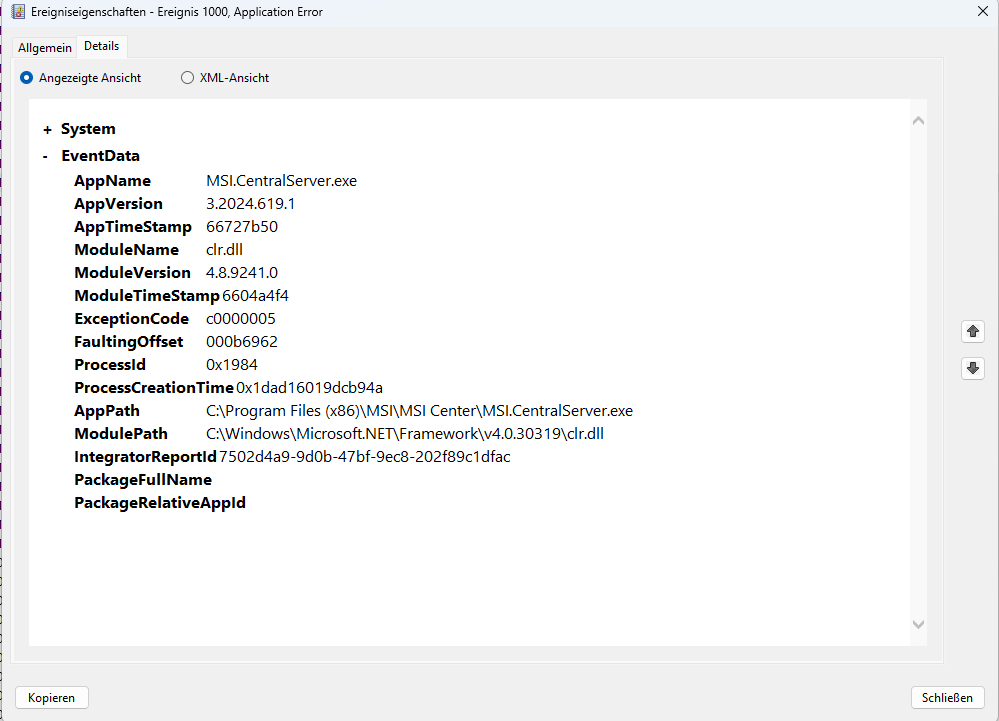
Task: Click the ProcessId label
Action: coord(110,364)
